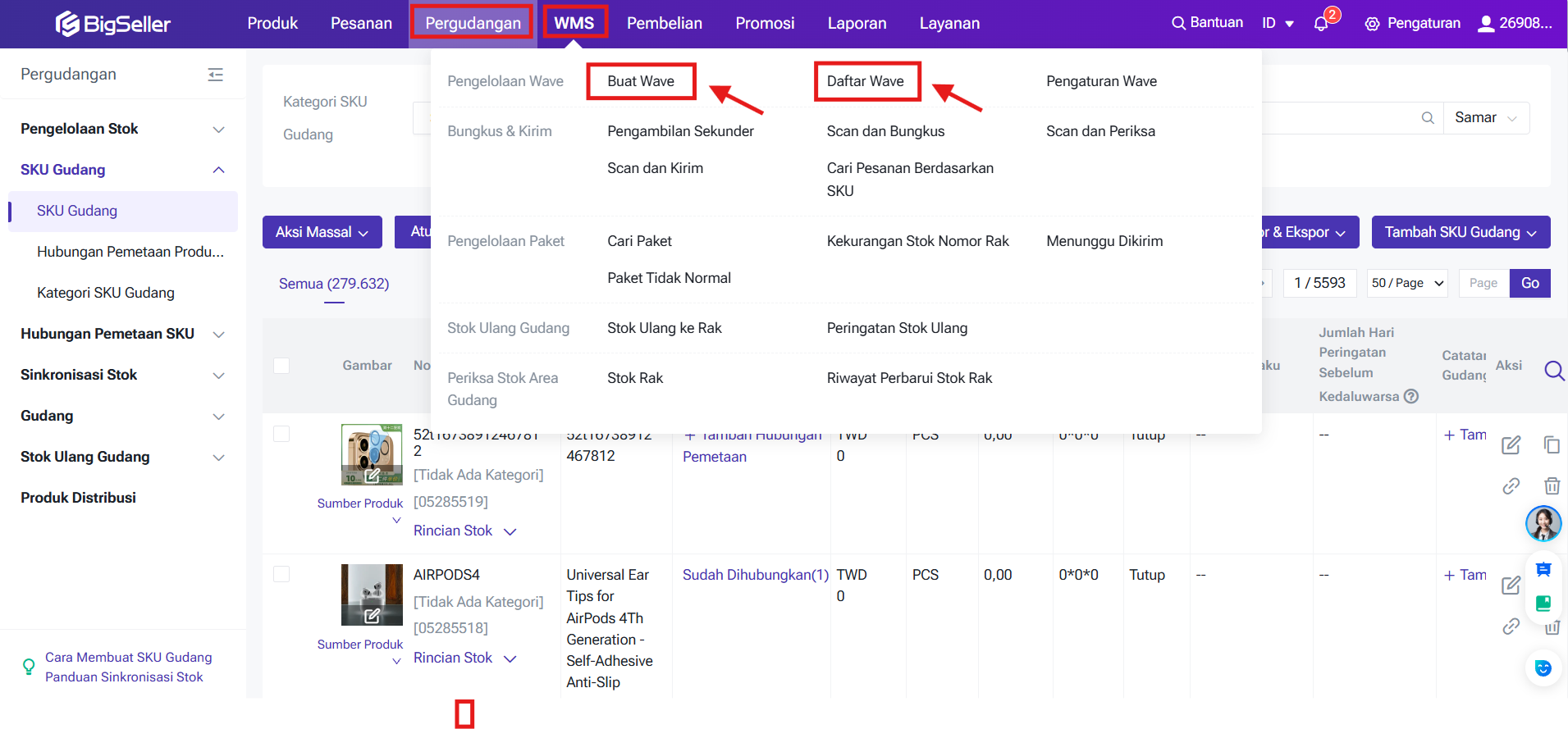Screen dimensions: 1568x729
Task: Select Peringatan Stok Ulang menu item
Action: click(x=897, y=328)
